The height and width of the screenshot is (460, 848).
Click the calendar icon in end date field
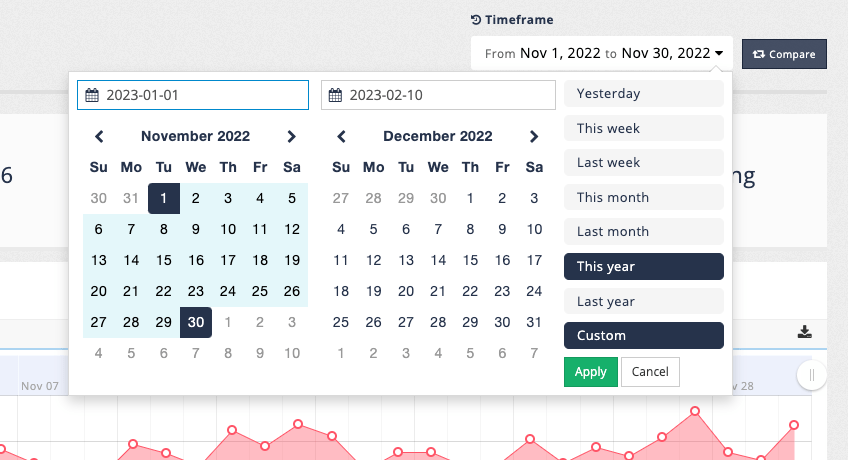335,95
